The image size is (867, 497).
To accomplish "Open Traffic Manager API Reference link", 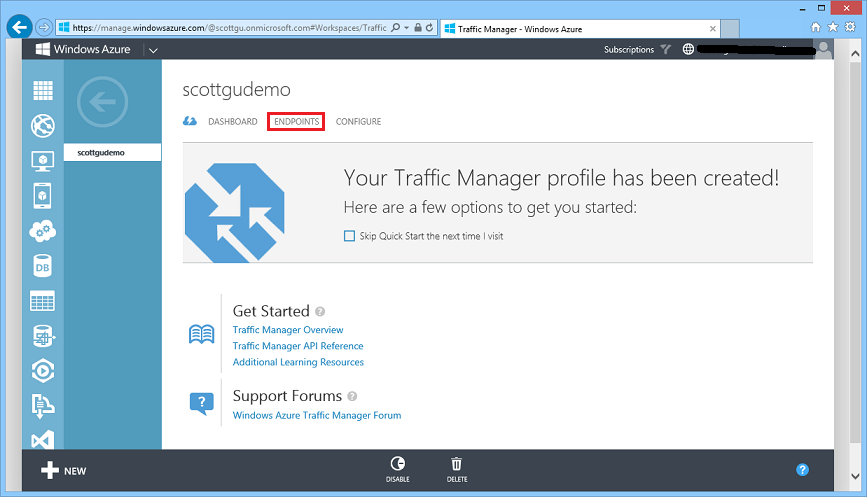I will [298, 346].
